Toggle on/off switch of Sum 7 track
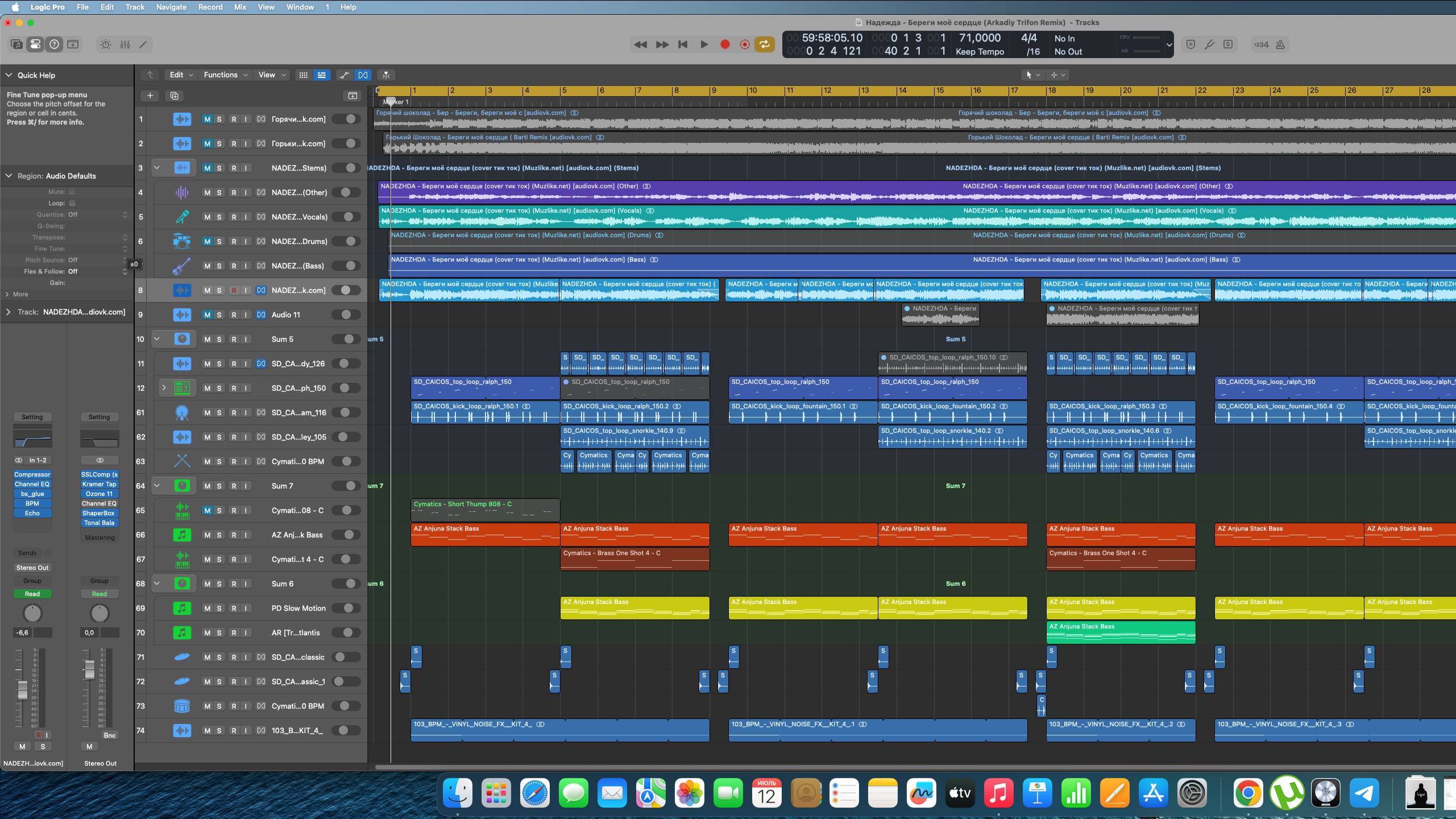This screenshot has width=1456, height=819. pyautogui.click(x=346, y=486)
